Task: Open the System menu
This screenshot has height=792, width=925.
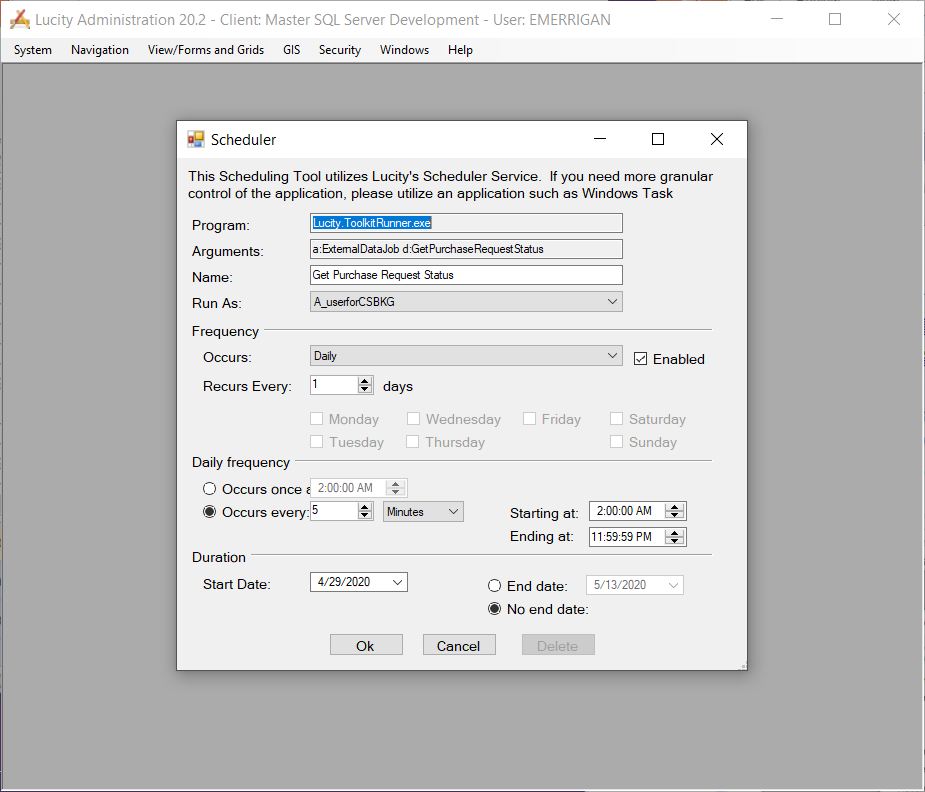Action: [x=33, y=50]
